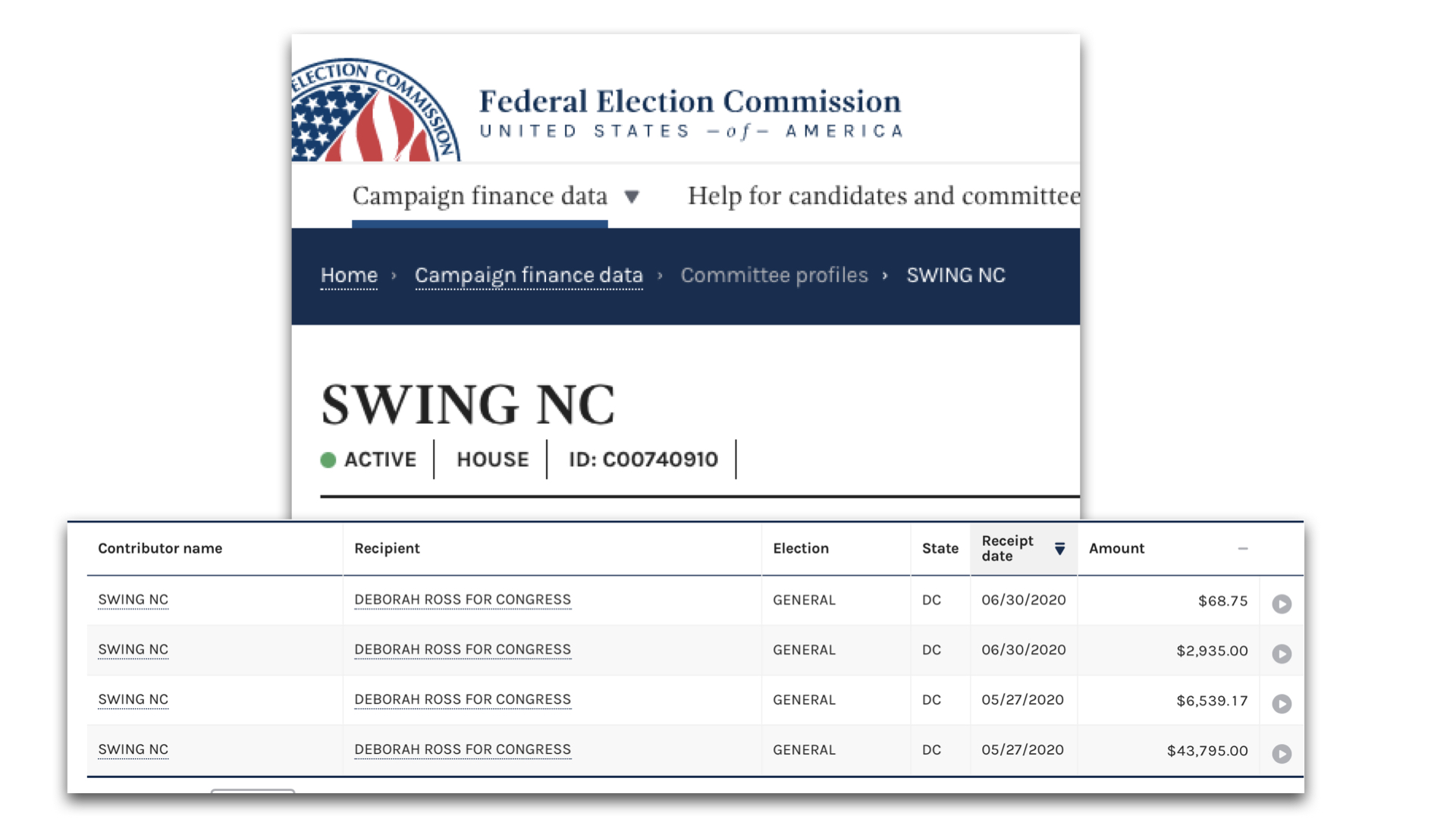Click the minus sort icon on Amount column

tap(1242, 548)
